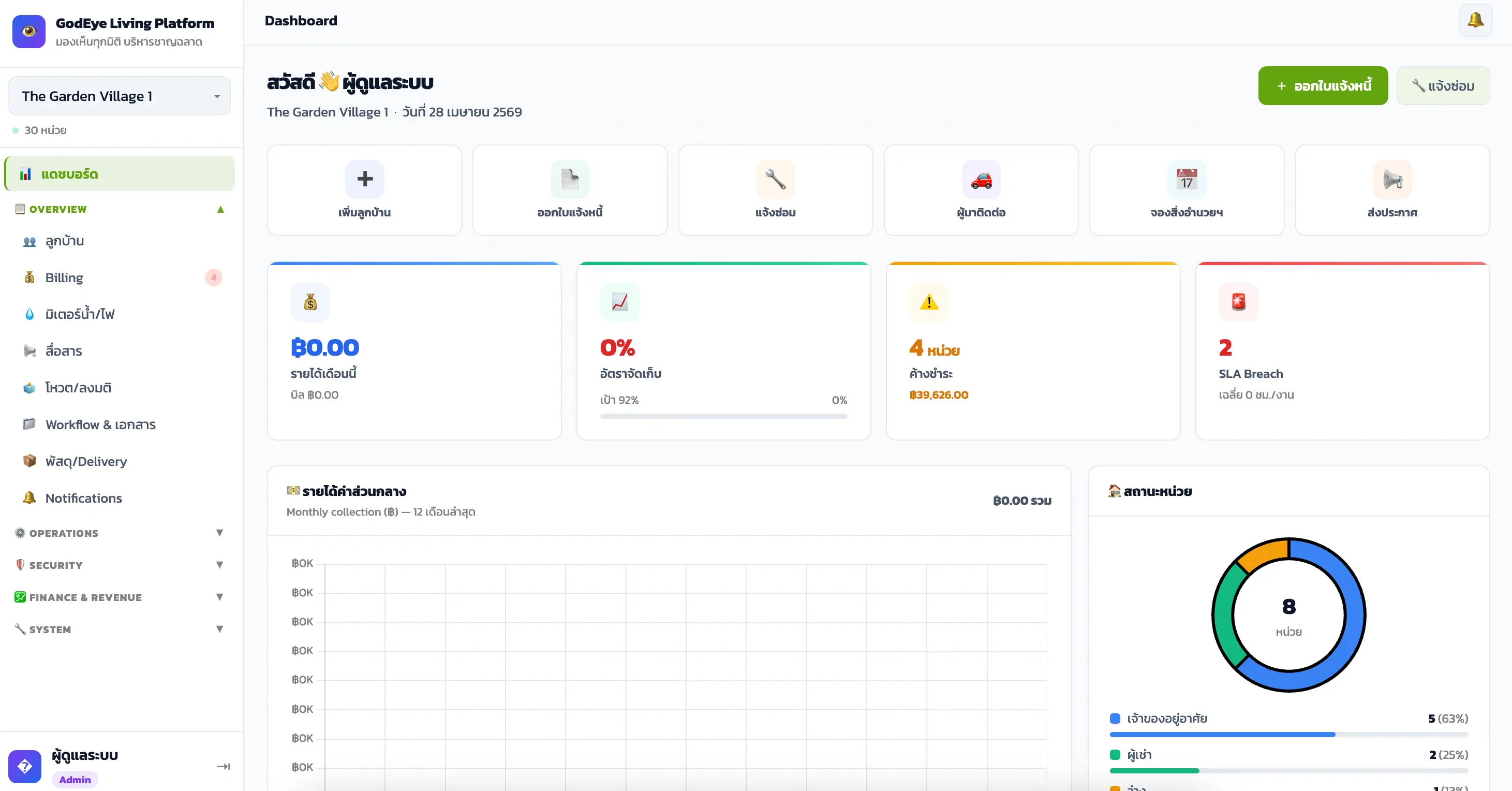The width and height of the screenshot is (1512, 791).
Task: Click the SLA Breach label
Action: pos(1251,373)
